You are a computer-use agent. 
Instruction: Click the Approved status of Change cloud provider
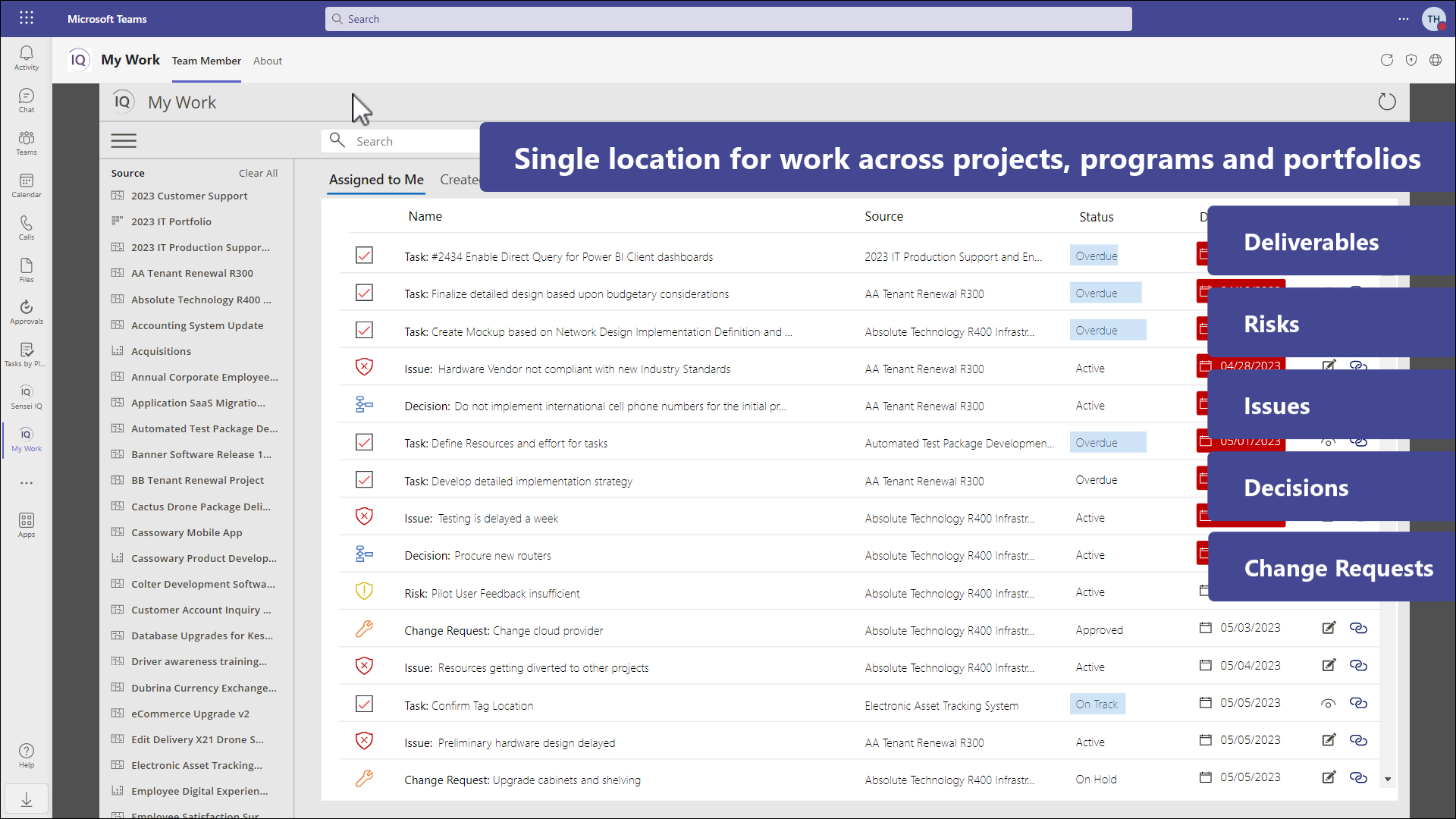[x=1099, y=630]
